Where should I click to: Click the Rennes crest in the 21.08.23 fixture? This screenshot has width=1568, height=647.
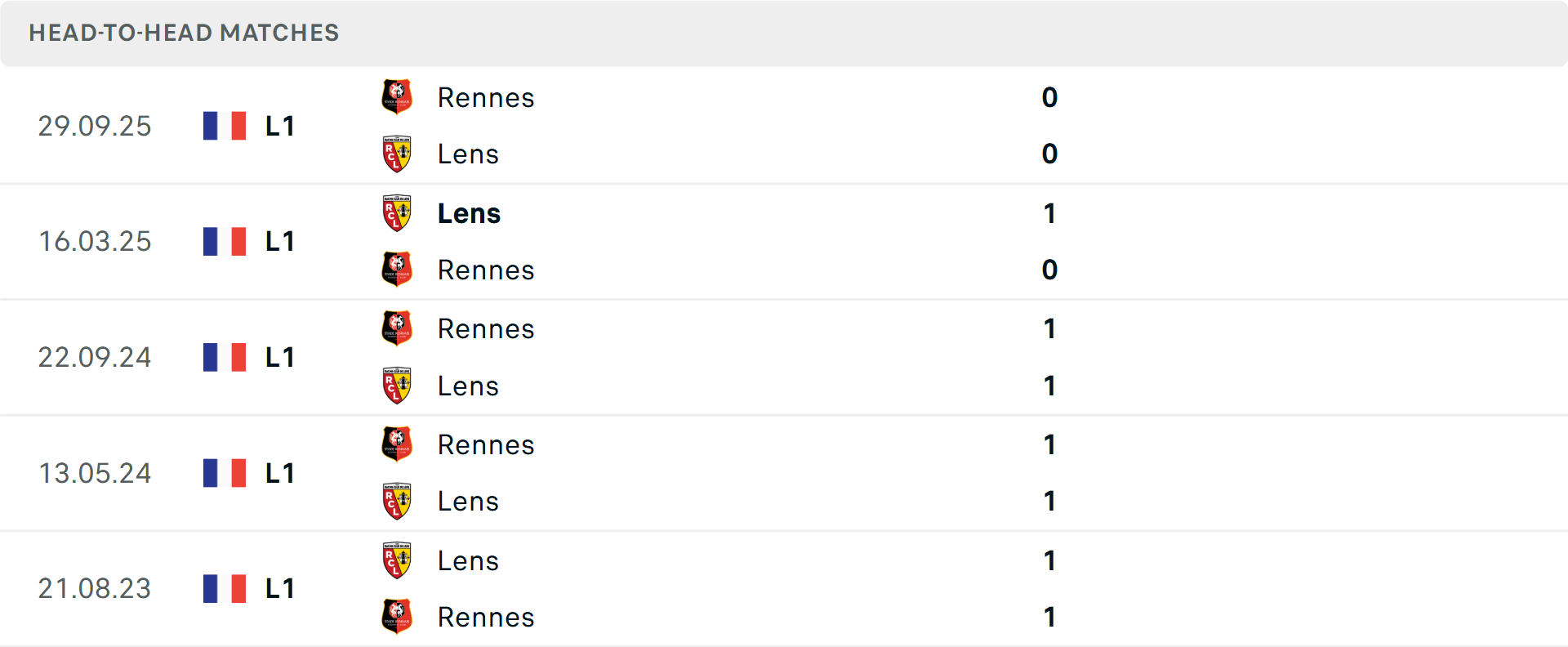pyautogui.click(x=398, y=617)
